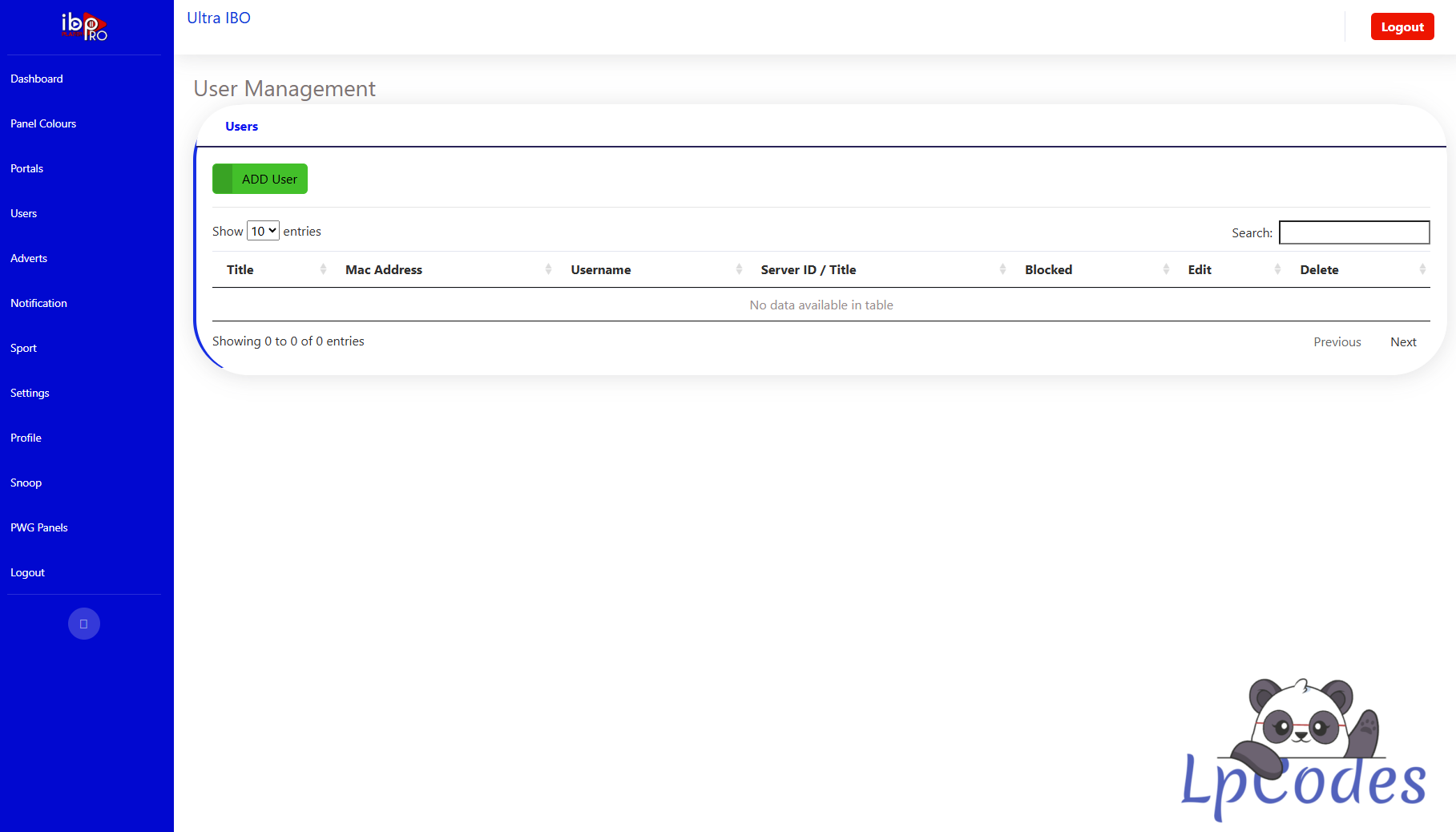Click Previous pagination link
The image size is (1456, 832).
[1337, 341]
